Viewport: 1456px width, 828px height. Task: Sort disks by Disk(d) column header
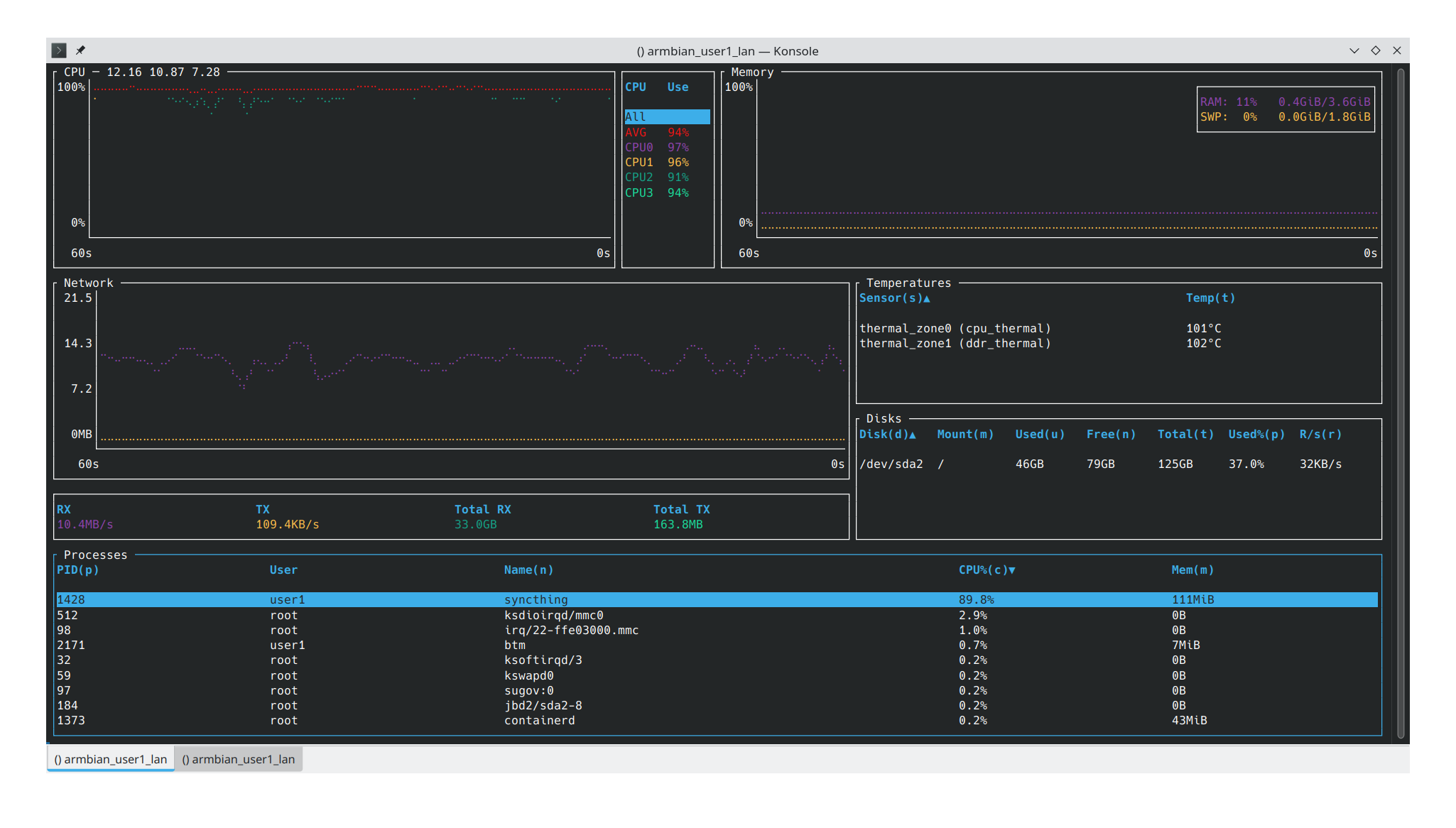click(x=887, y=435)
